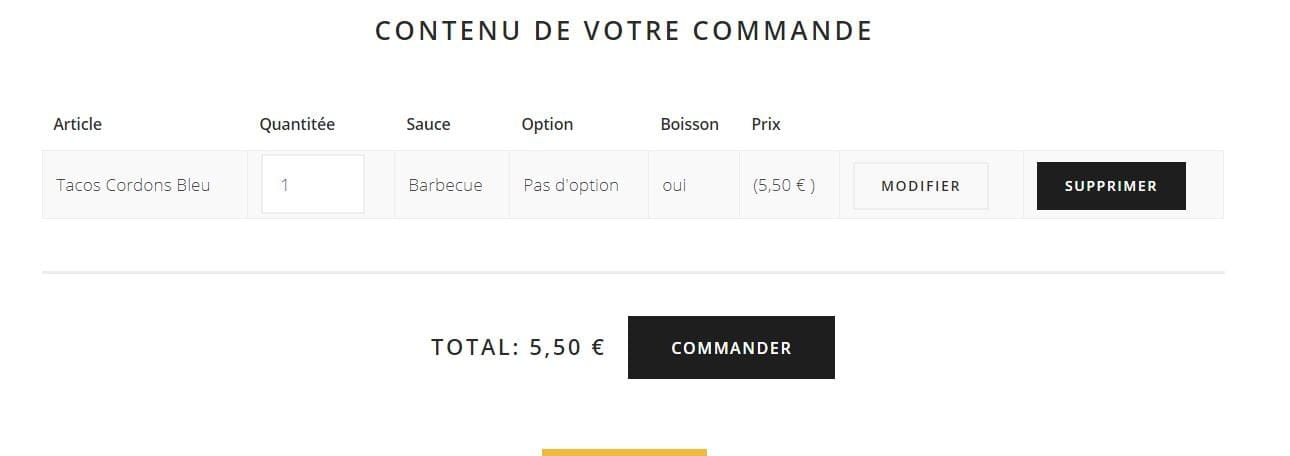Click the row price in parentheses
The height and width of the screenshot is (456, 1290).
click(784, 185)
